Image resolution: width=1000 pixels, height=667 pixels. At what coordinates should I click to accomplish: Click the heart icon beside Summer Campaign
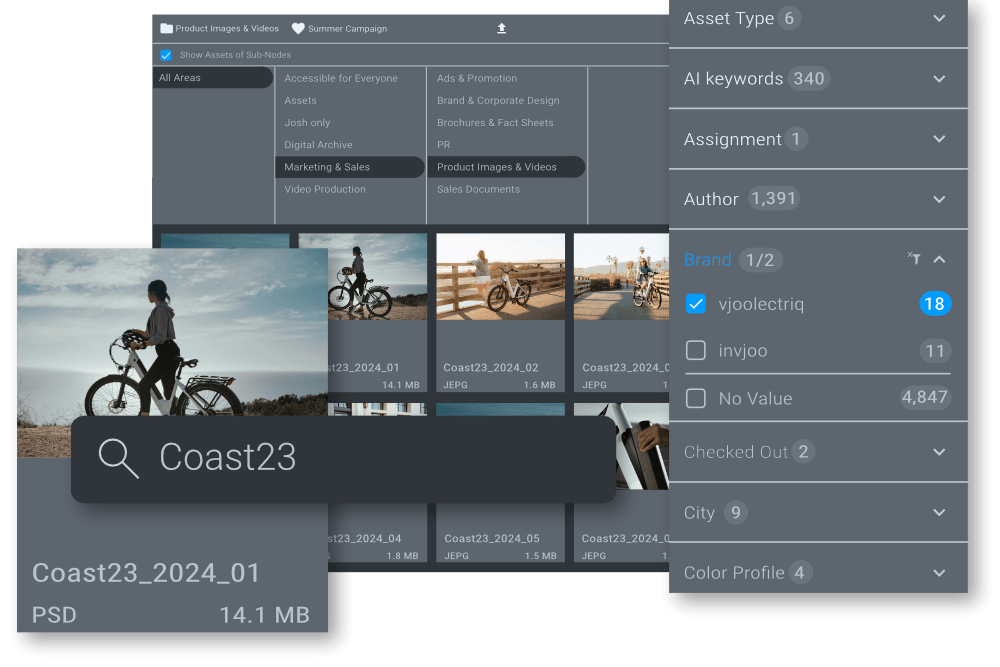[298, 29]
